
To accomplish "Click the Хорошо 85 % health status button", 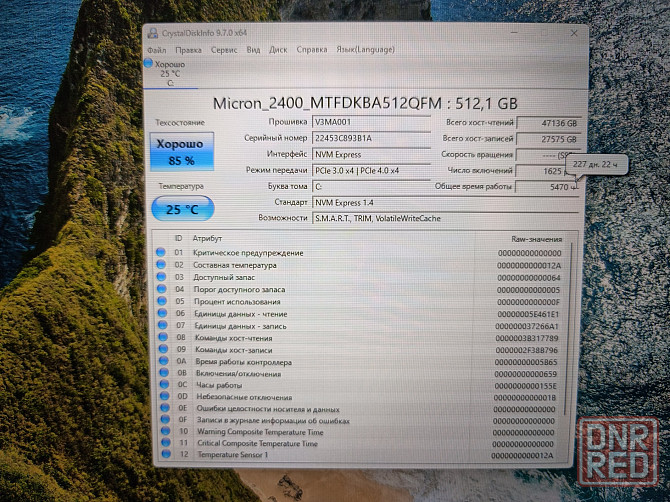I will 181,152.
